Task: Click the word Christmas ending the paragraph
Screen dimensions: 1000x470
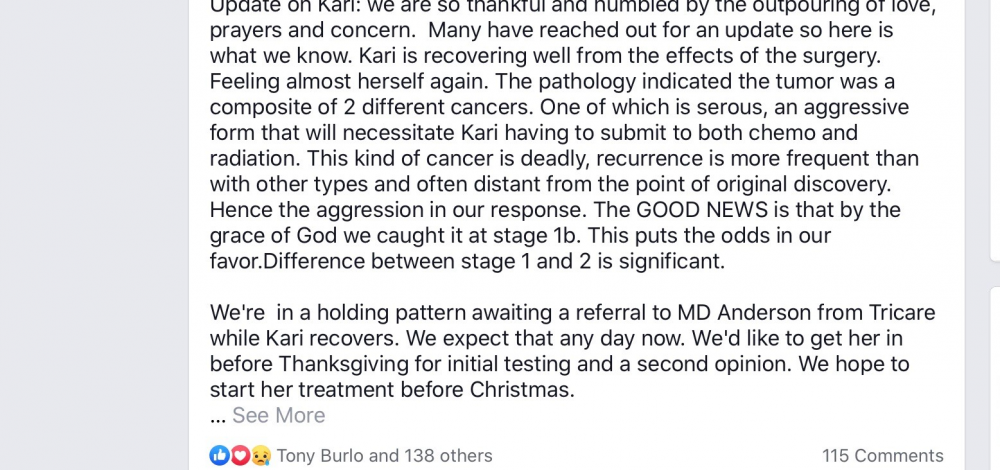Action: coord(522,390)
